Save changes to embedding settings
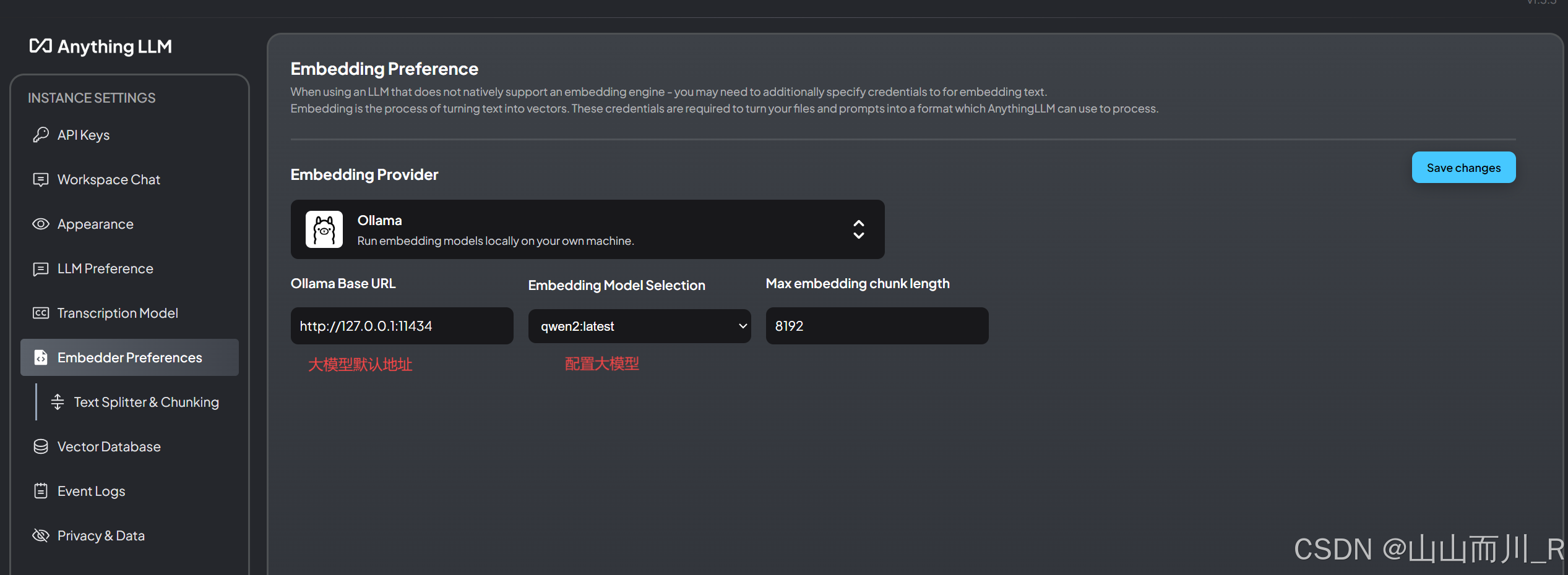 click(x=1463, y=168)
